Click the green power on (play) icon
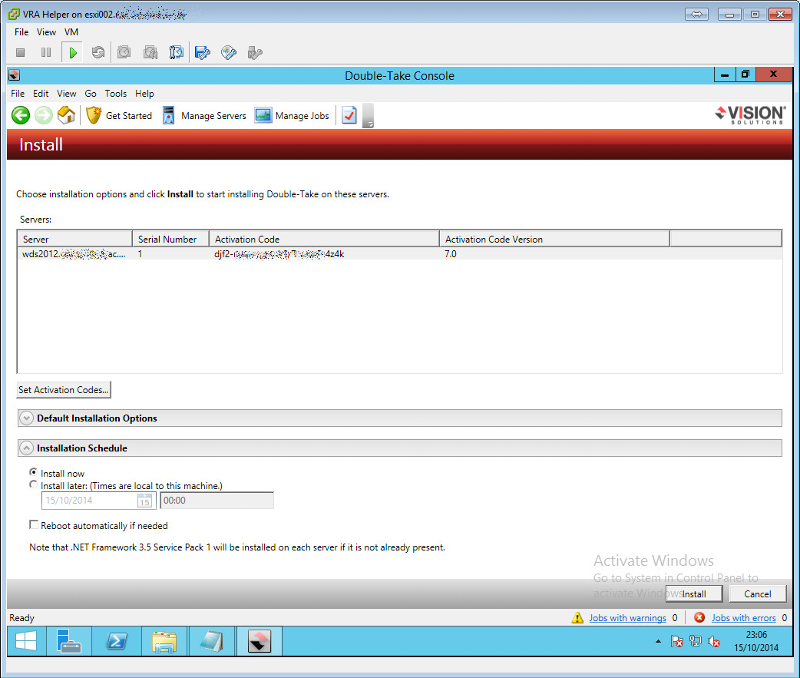The height and width of the screenshot is (678, 800). (x=72, y=53)
